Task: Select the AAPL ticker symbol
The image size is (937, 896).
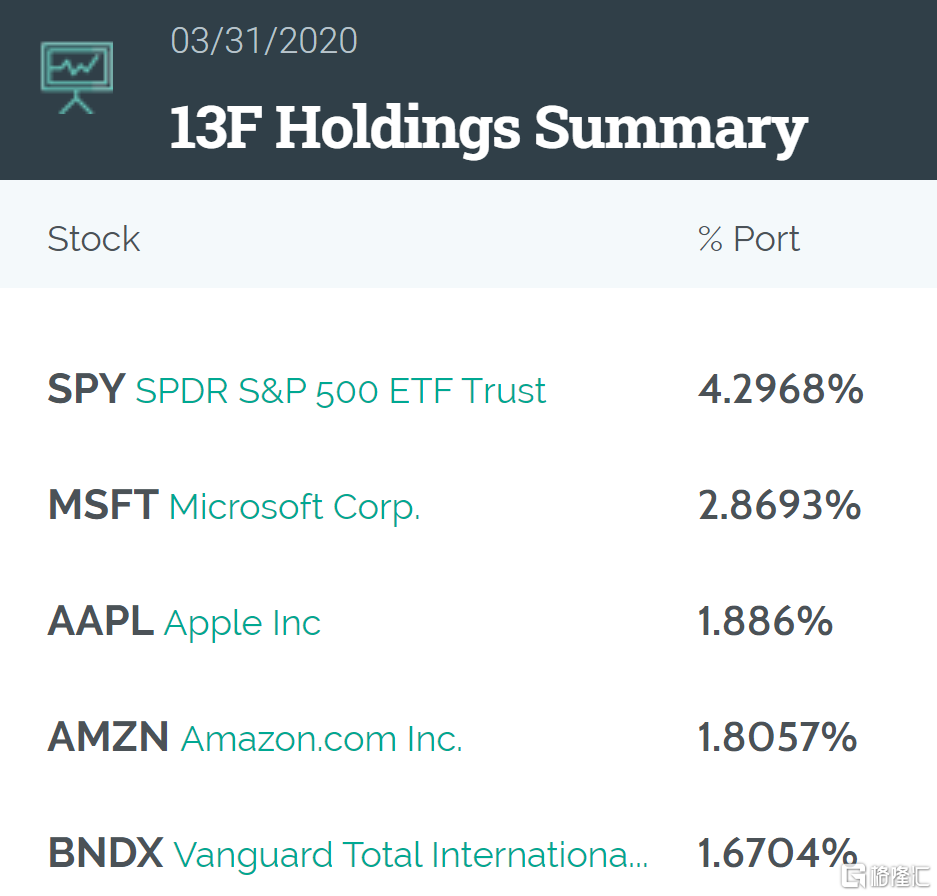Action: click(100, 622)
